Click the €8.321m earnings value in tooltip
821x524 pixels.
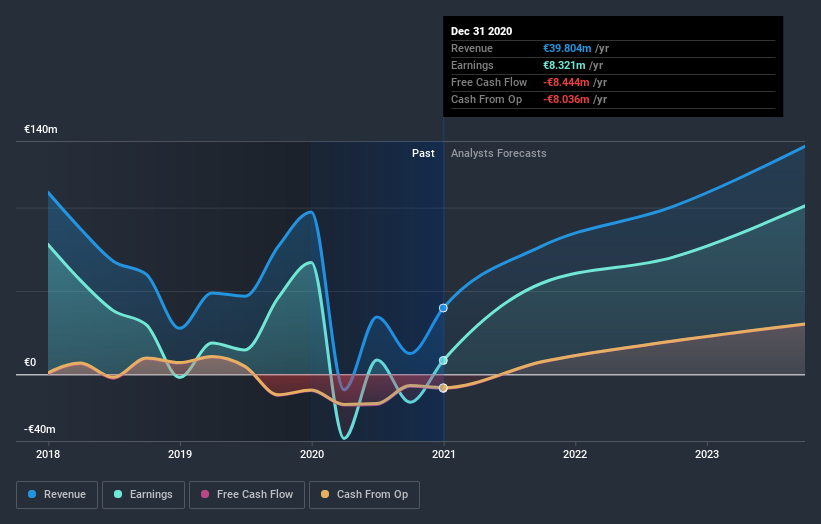564,65
